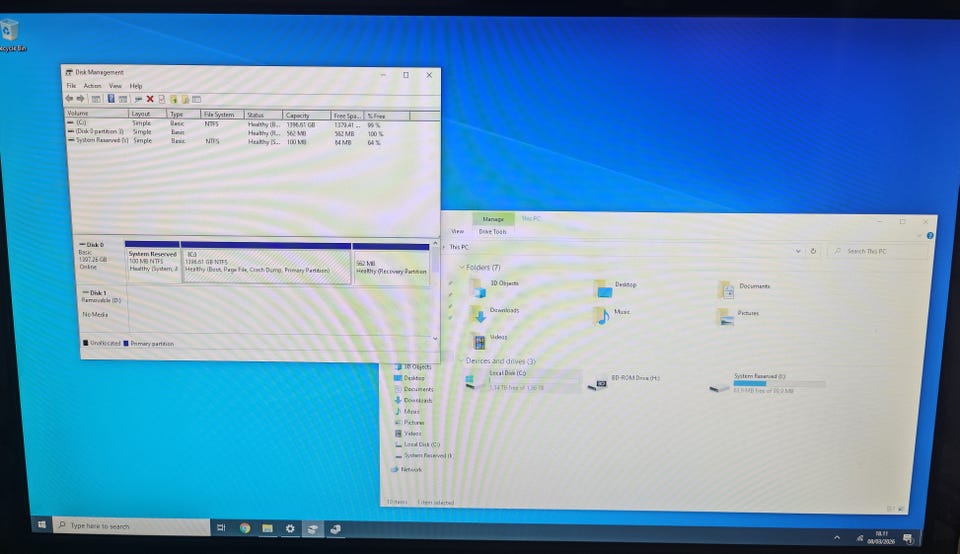Click the Refresh button next to address bar
This screenshot has height=554, width=960.
pos(813,251)
